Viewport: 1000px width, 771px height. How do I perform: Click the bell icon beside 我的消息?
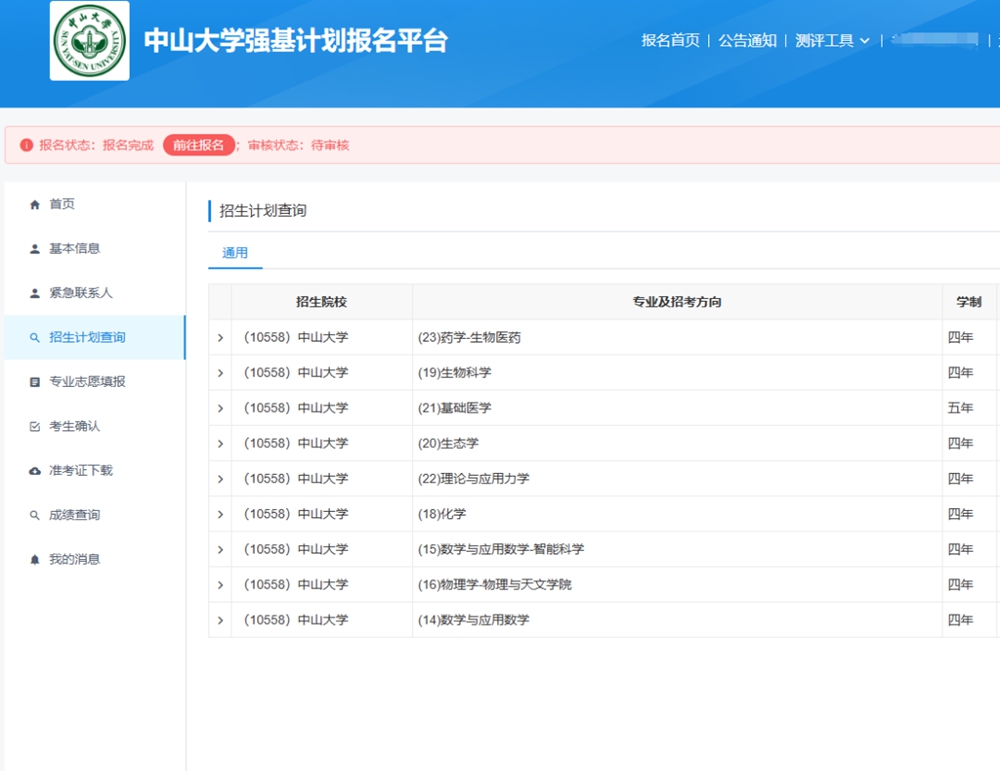(35, 560)
